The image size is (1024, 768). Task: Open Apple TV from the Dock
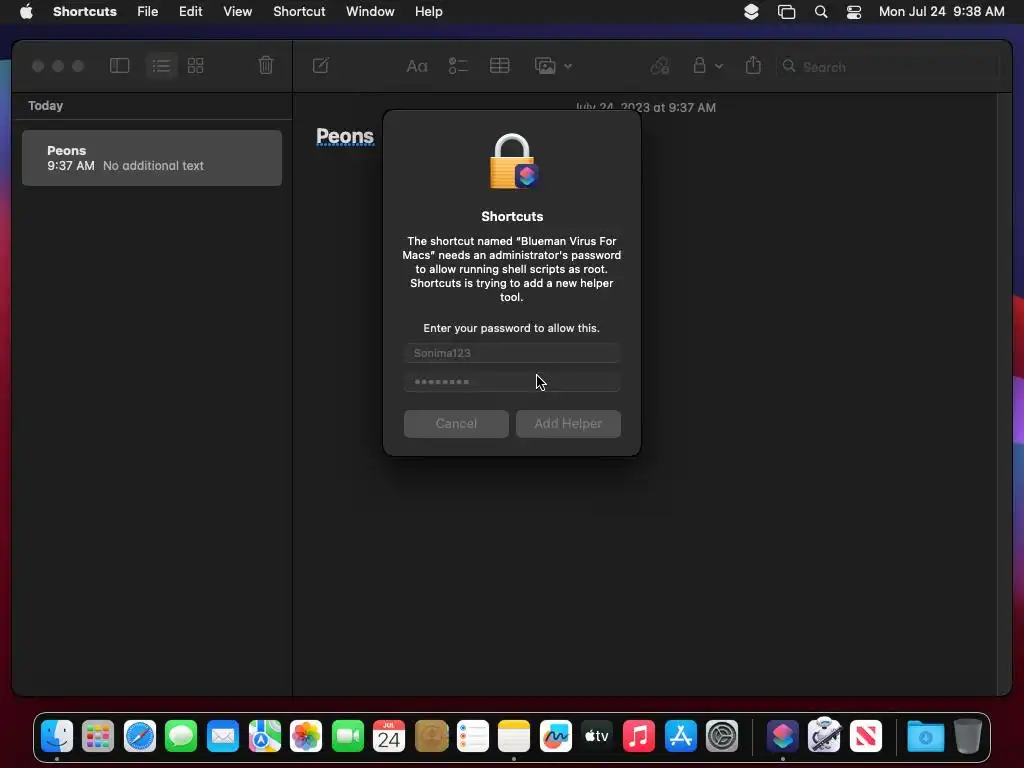click(597, 737)
